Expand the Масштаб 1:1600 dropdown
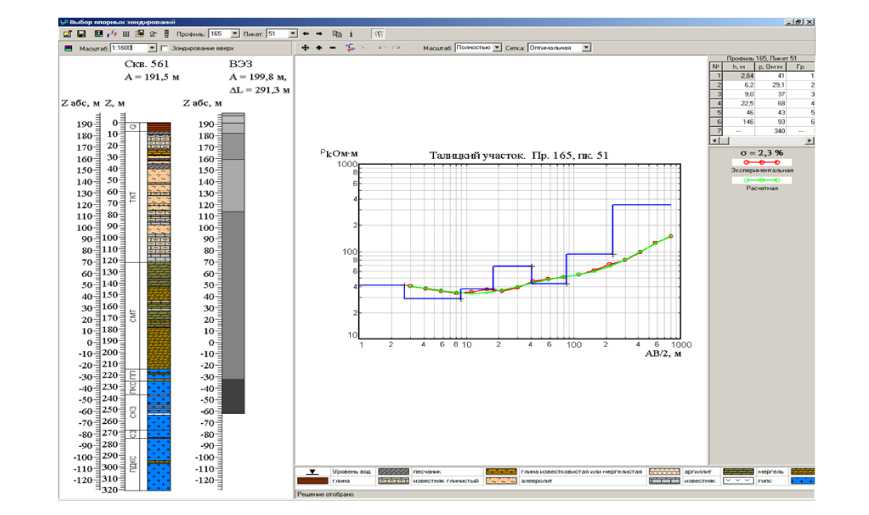 [x=152, y=47]
